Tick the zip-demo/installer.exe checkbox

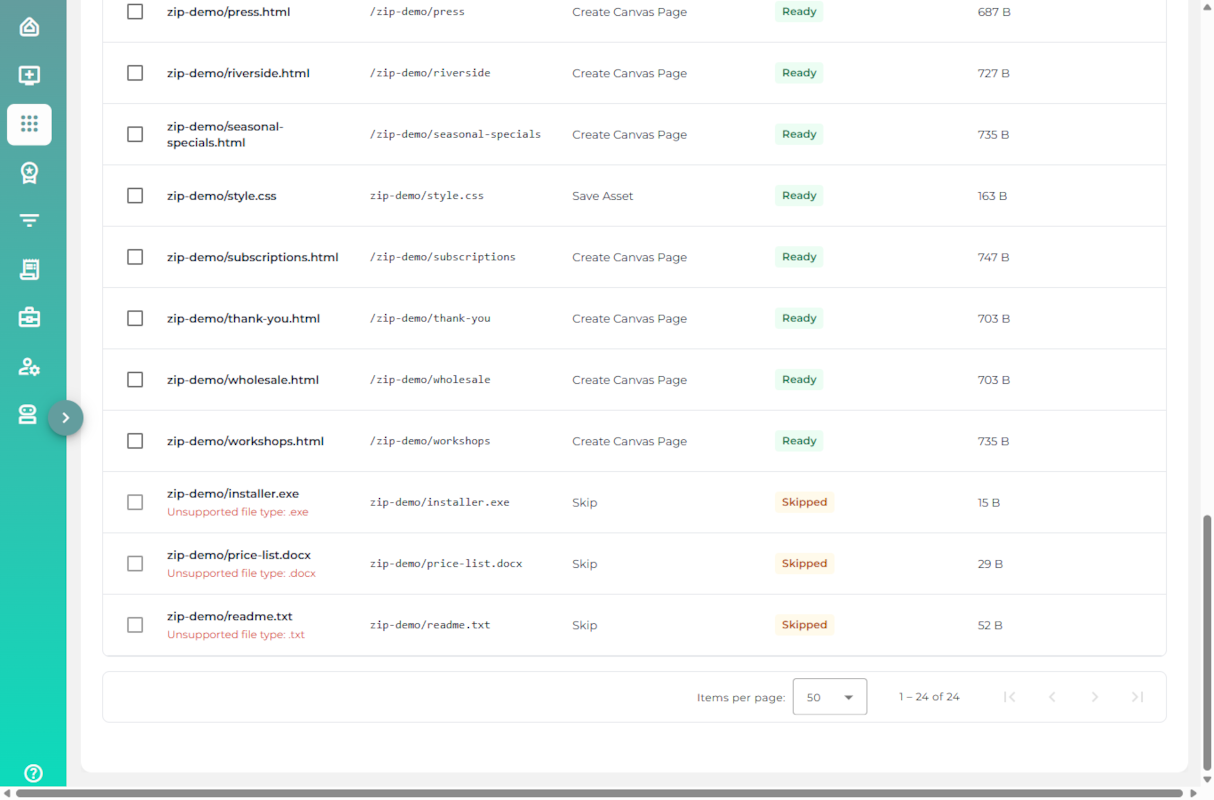point(135,502)
